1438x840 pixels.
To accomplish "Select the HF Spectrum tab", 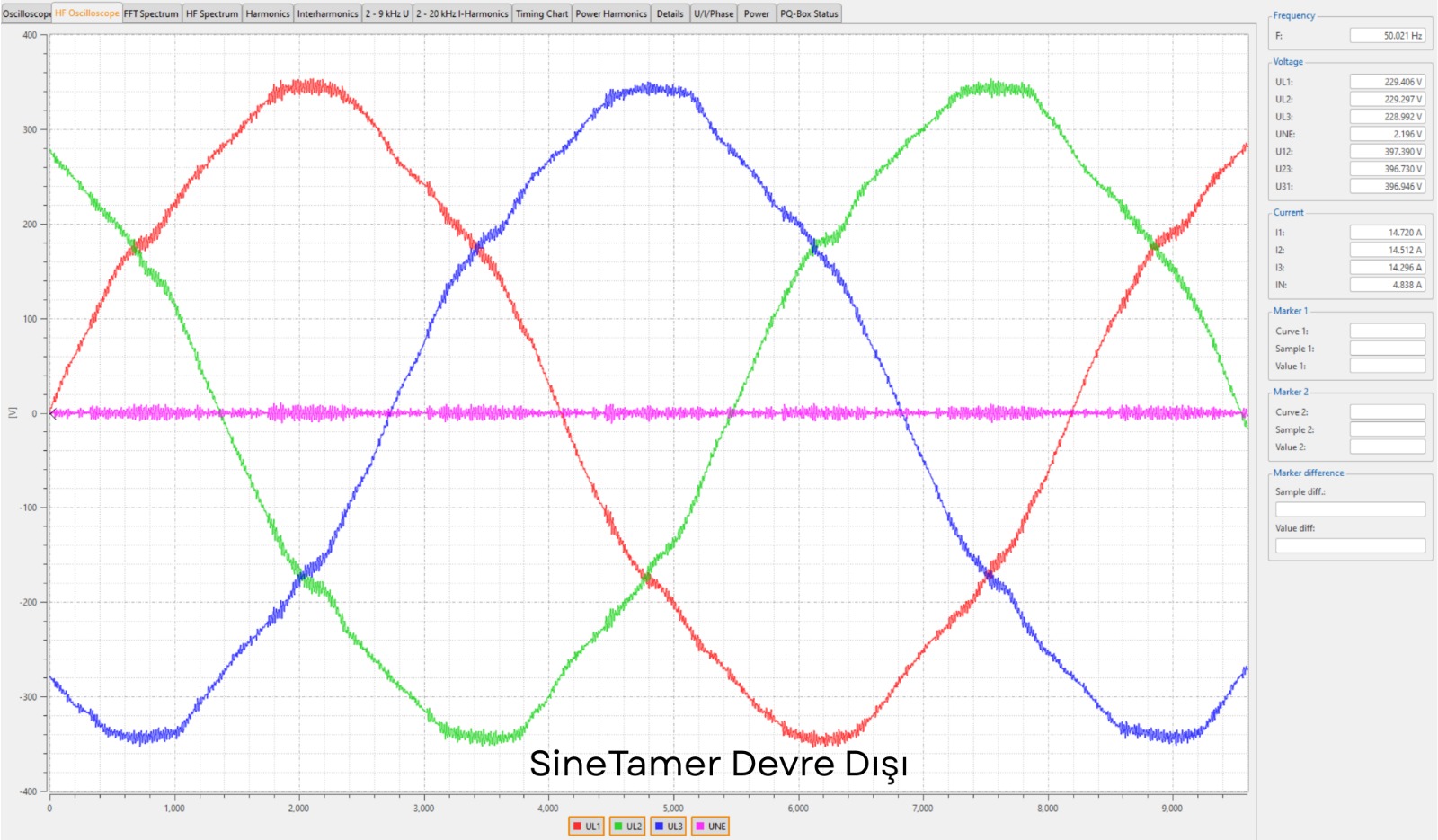I will pos(212,13).
